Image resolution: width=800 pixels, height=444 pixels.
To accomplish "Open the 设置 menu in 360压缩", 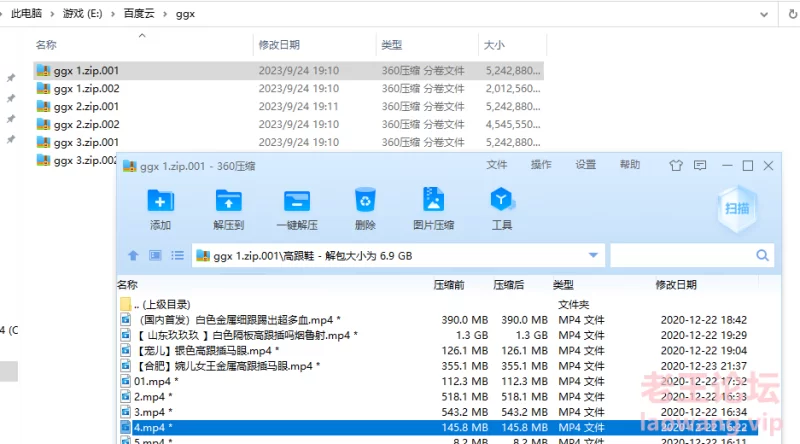I will point(586,165).
